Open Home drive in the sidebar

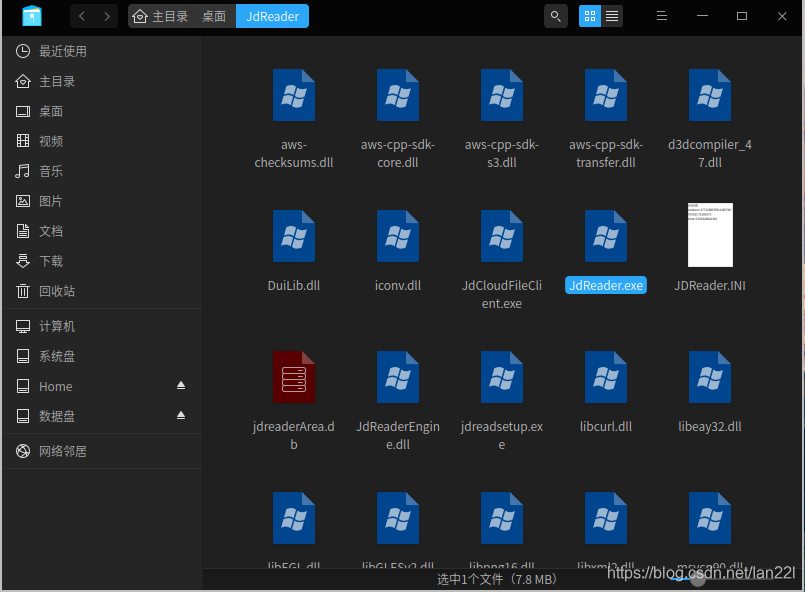[102, 386]
